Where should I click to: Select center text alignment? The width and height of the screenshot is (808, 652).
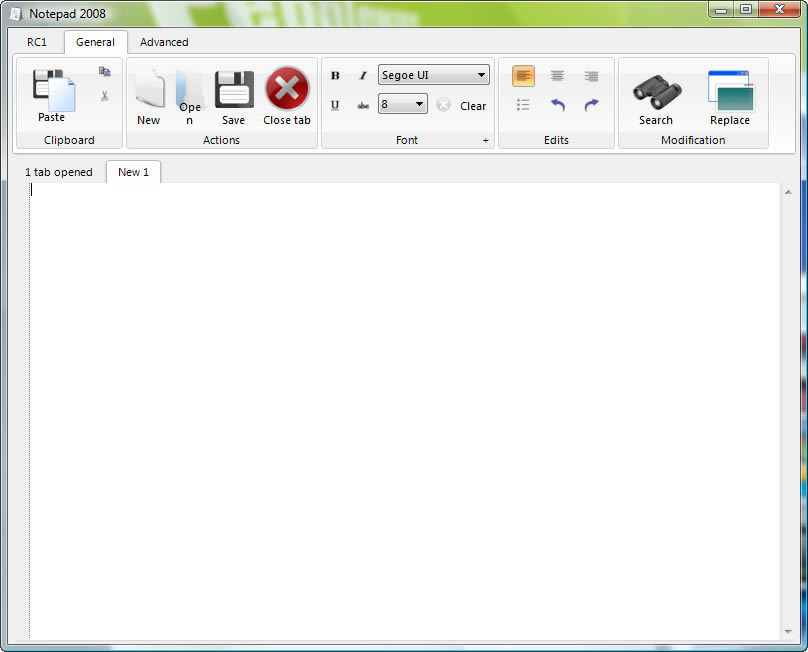557,76
